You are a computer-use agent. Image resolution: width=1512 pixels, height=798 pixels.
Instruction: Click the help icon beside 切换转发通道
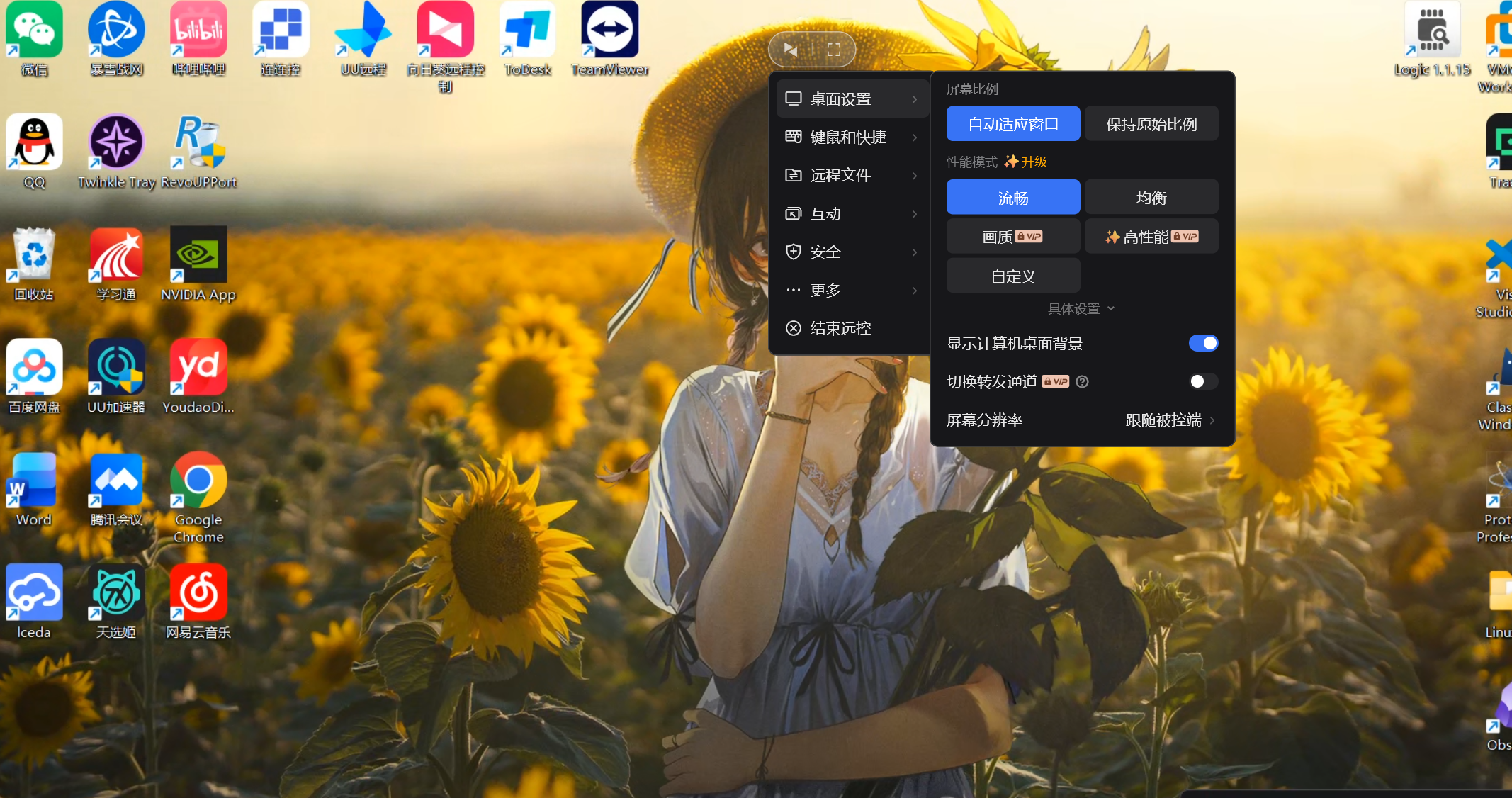coord(1082,382)
